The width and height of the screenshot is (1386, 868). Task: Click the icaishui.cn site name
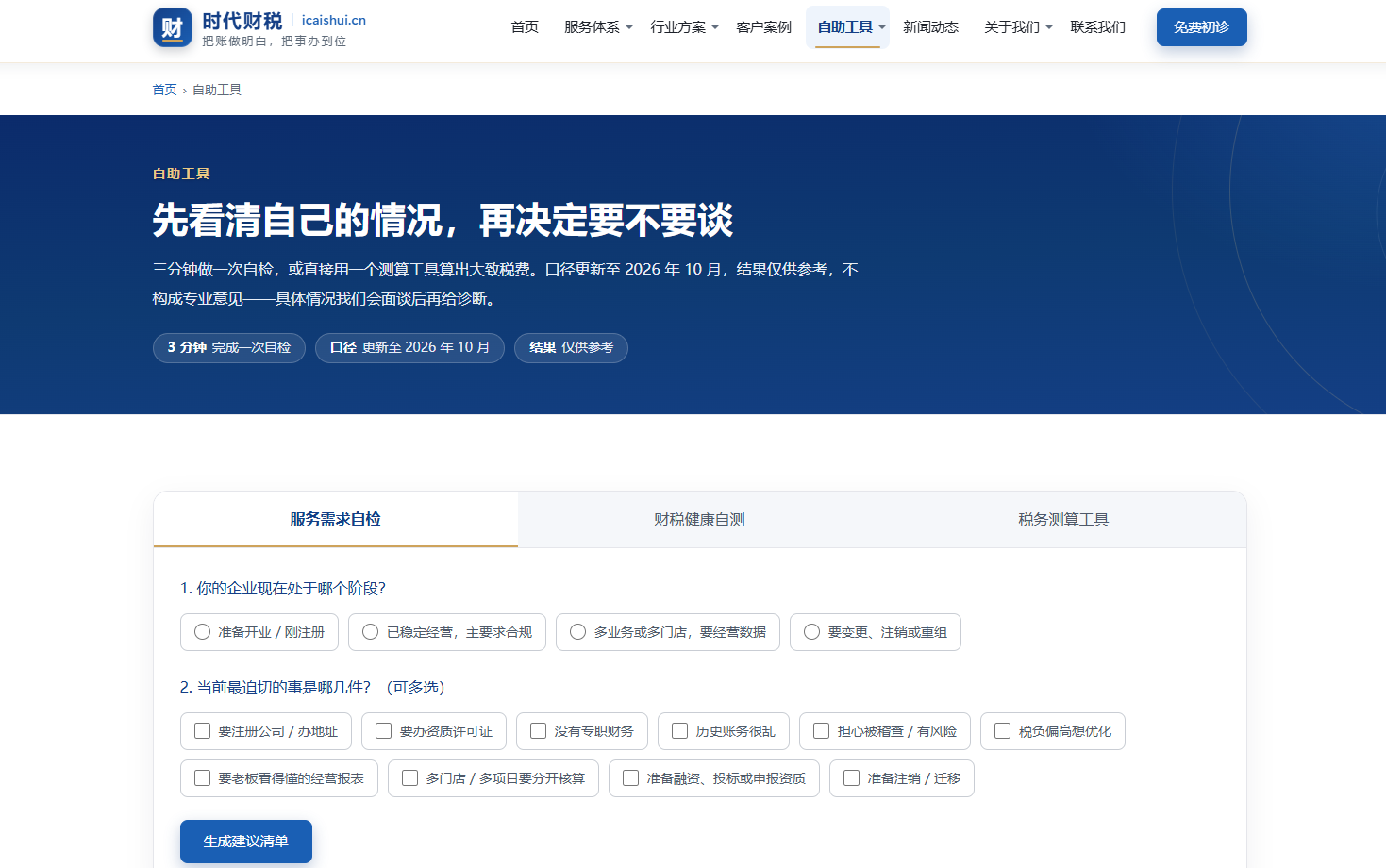click(334, 20)
